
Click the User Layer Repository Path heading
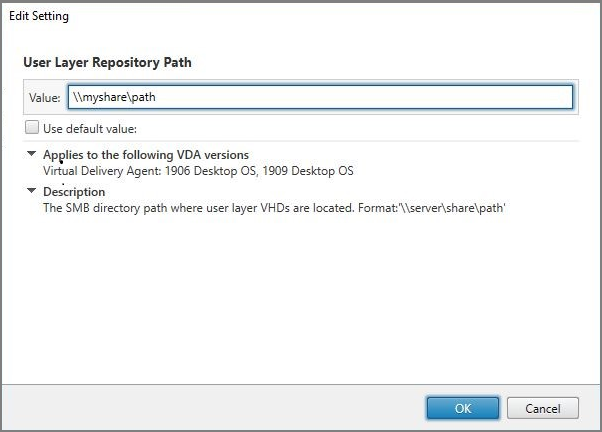(x=107, y=62)
